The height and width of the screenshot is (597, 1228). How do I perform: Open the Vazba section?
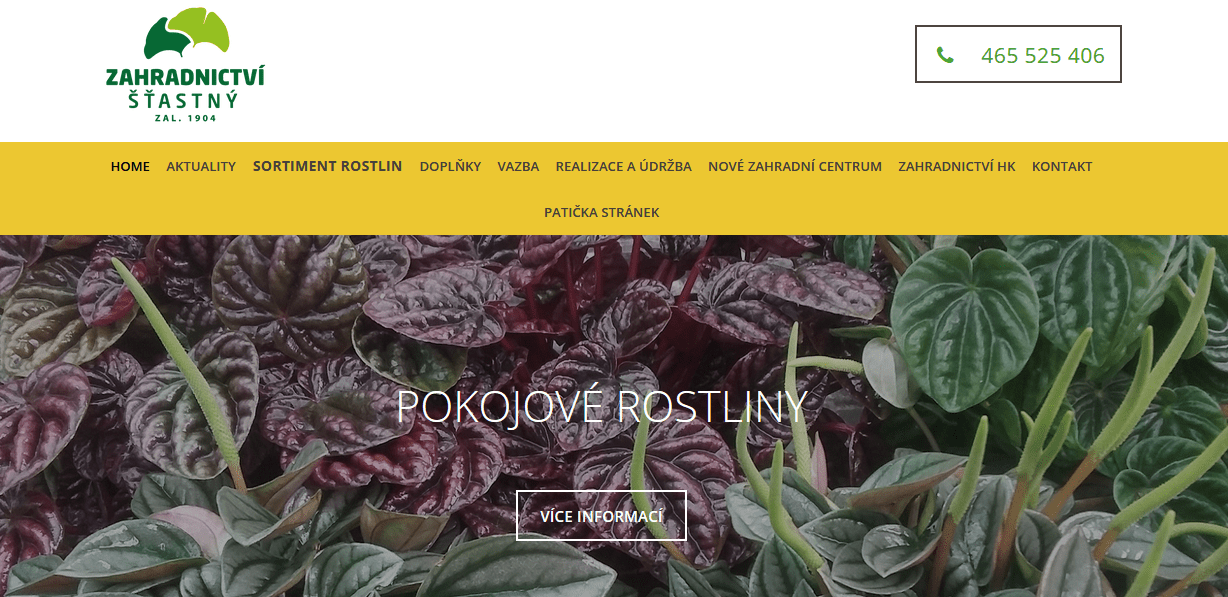[518, 166]
